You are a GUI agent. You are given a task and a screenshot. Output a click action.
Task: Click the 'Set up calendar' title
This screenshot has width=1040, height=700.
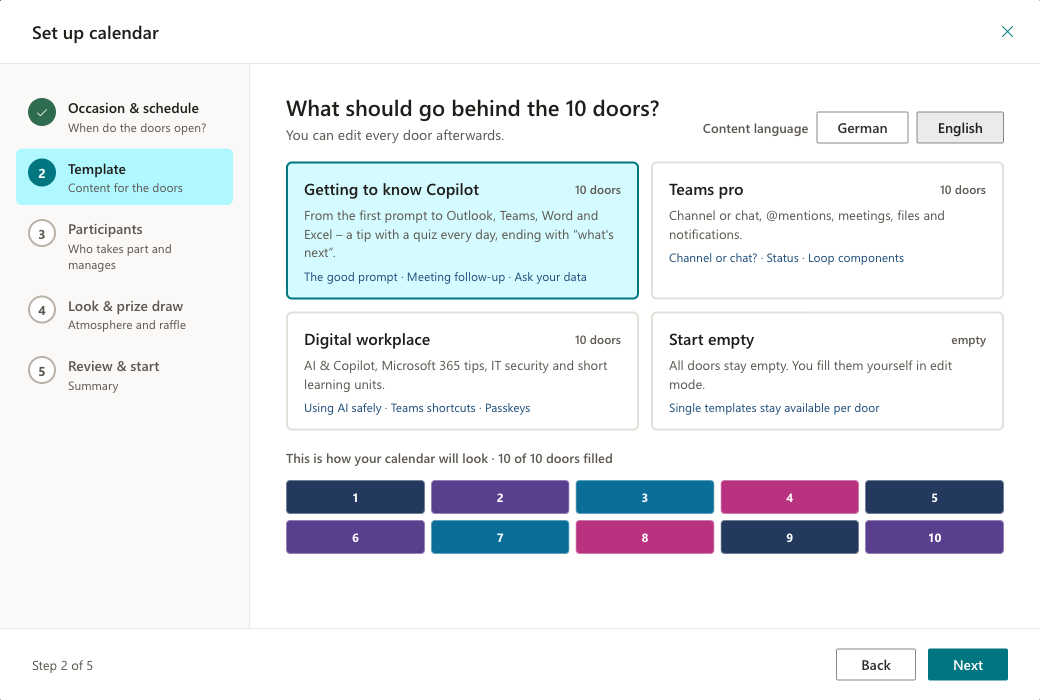(96, 33)
